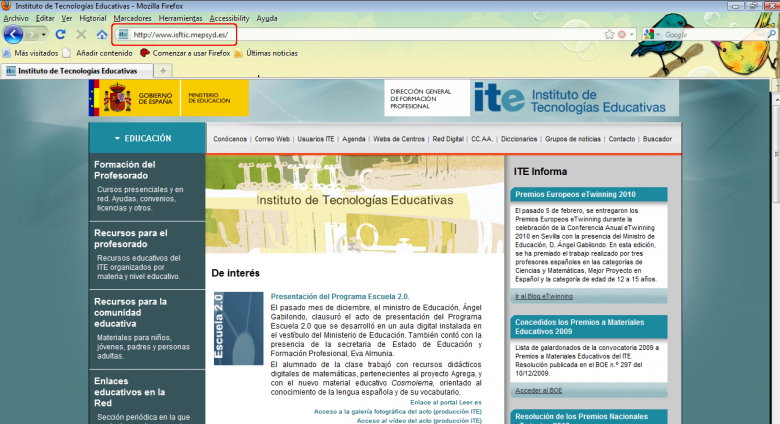Open the Agenda nav link
This screenshot has width=780, height=424.
354,139
